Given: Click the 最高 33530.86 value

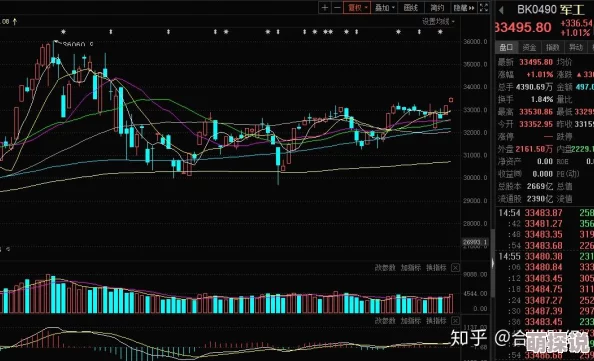Looking at the screenshot, I should click(536, 112).
